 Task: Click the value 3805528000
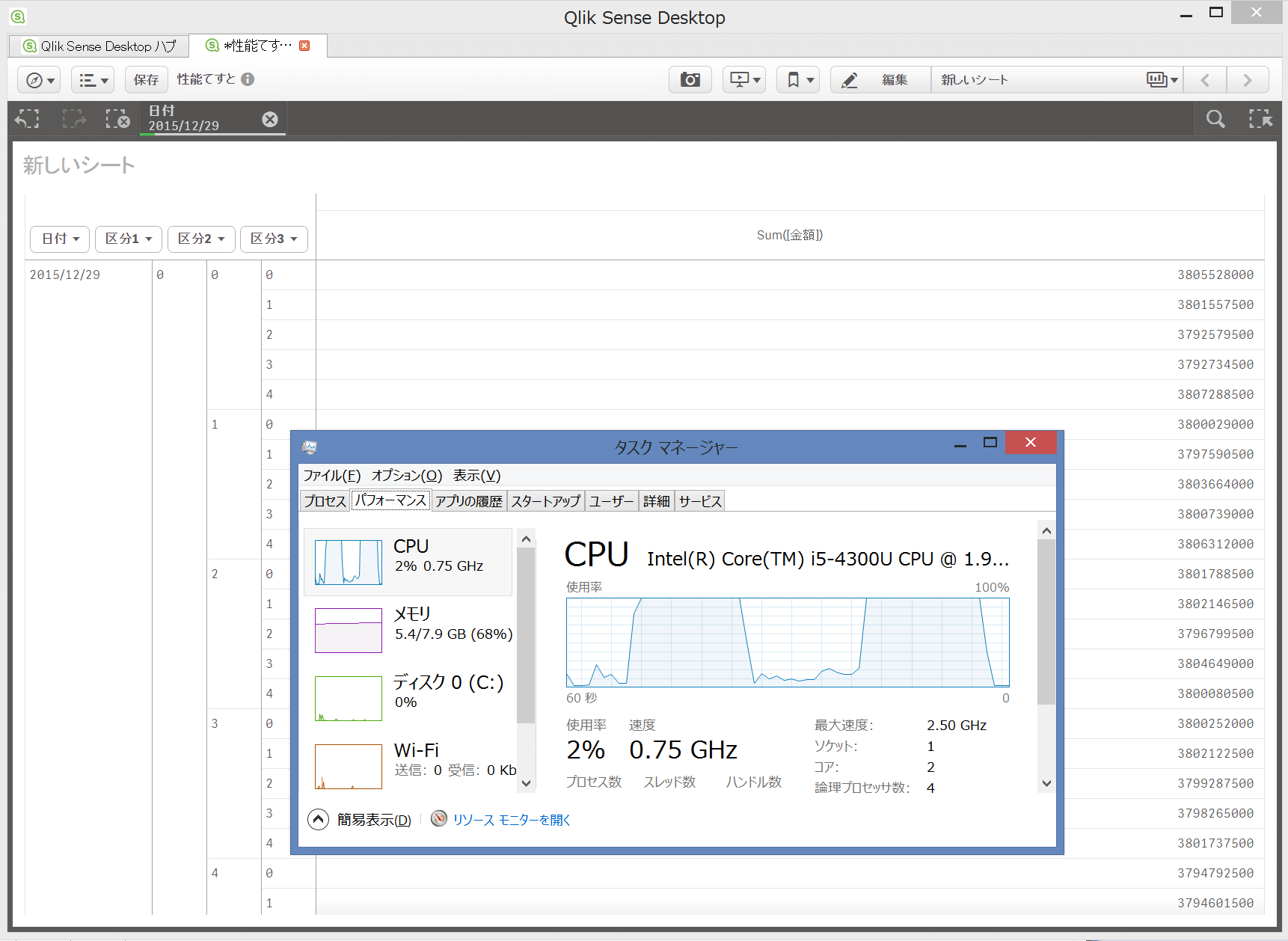1215,275
